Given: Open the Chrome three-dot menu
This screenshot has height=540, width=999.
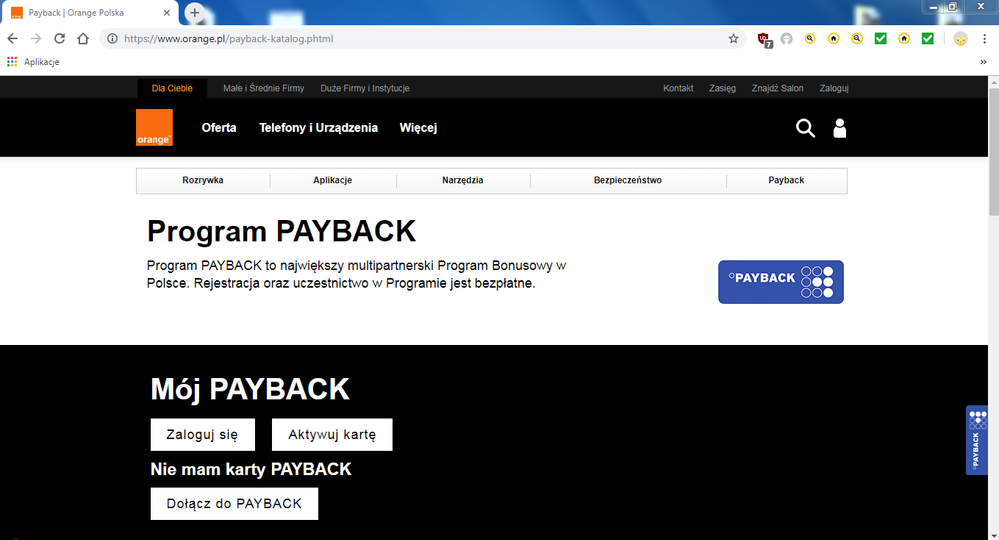Looking at the screenshot, I should 984,39.
